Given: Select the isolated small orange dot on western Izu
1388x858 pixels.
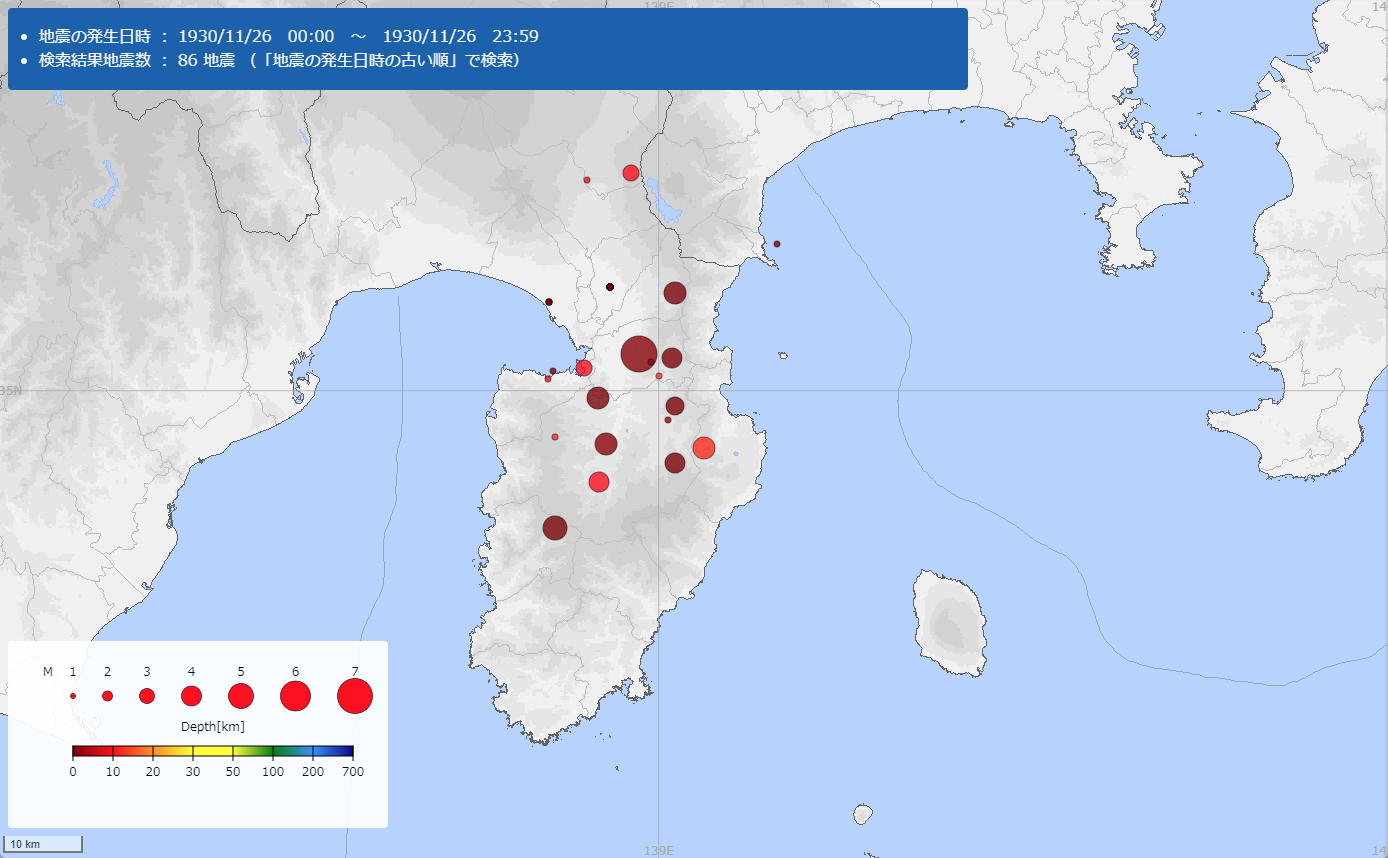Looking at the screenshot, I should pyautogui.click(x=555, y=437).
